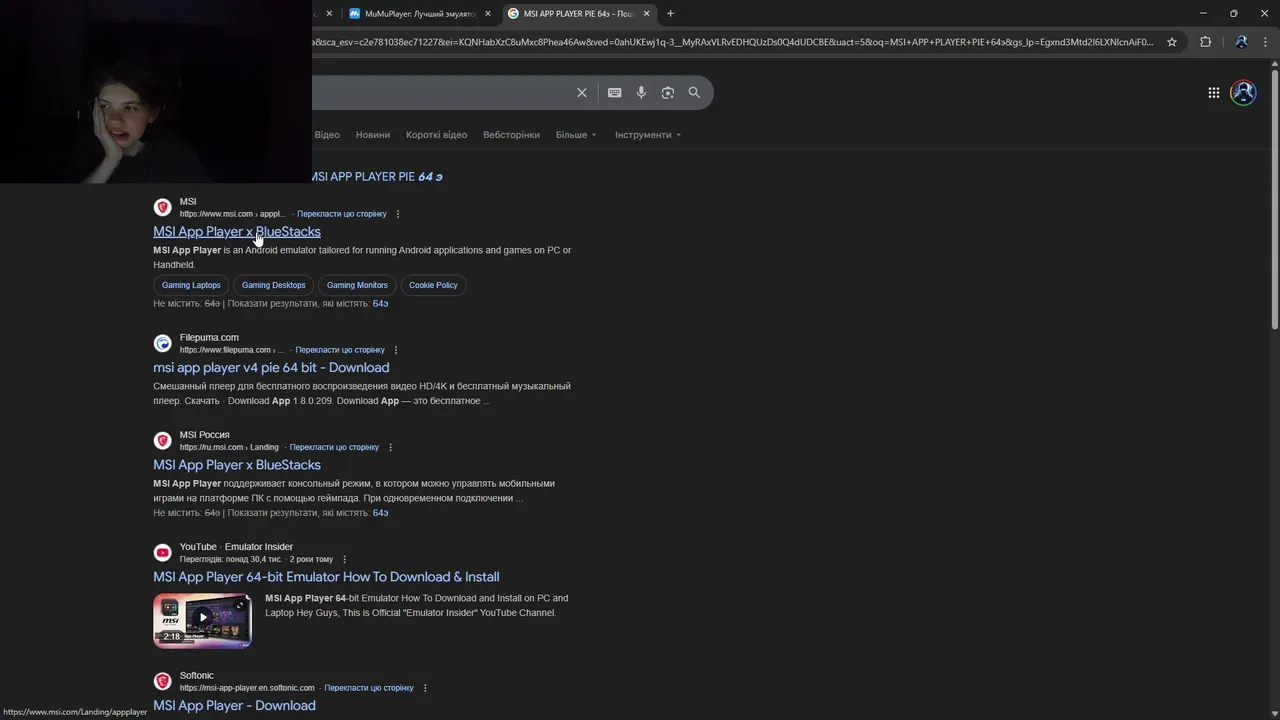Screen dimensions: 1280x720
Task: Open MSI Россия App Player x BlueStacks link
Action: tap(237, 465)
